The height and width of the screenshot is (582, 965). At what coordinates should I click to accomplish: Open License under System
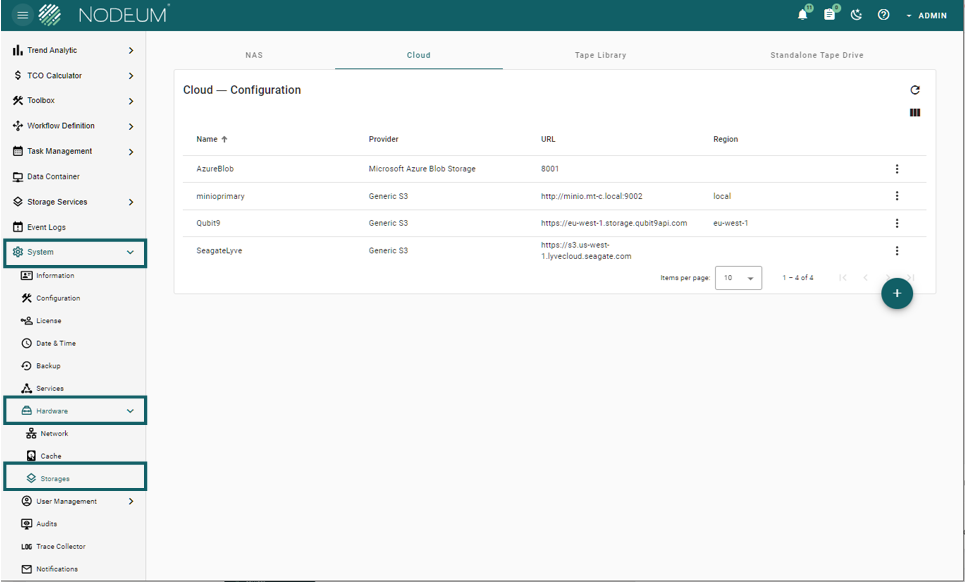[49, 321]
